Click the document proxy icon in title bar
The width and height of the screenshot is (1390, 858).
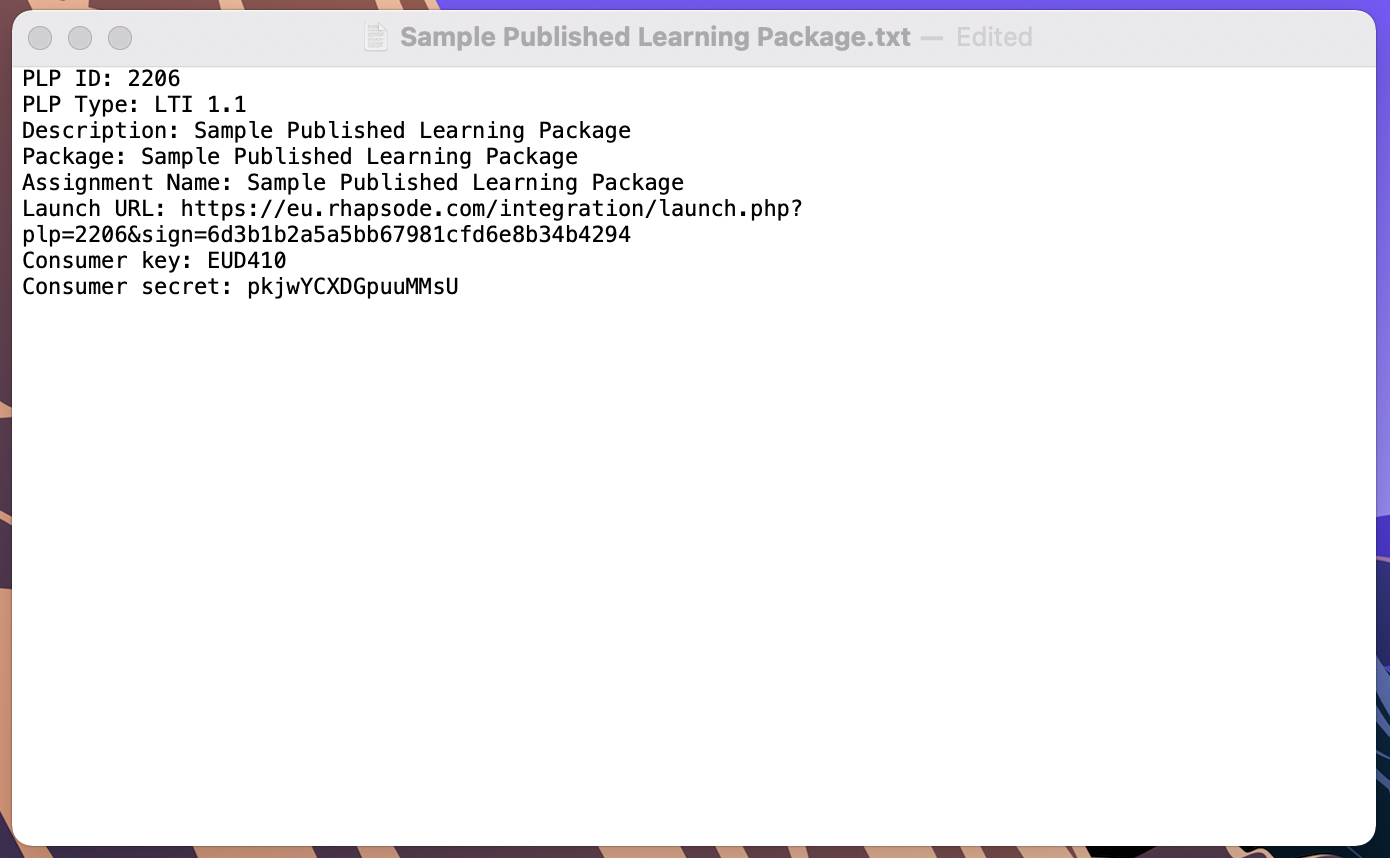(376, 38)
